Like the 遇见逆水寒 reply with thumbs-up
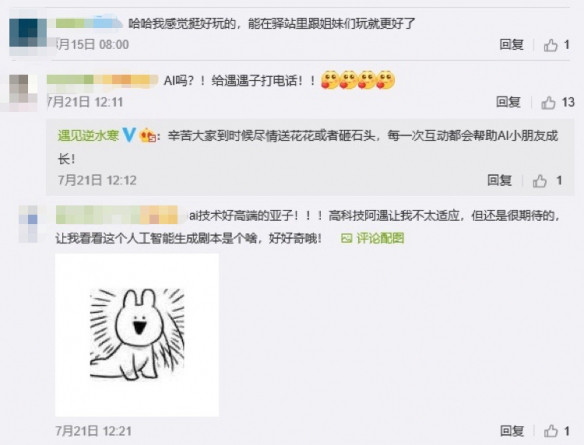Screen dimensions: 584x445 pos(540,181)
